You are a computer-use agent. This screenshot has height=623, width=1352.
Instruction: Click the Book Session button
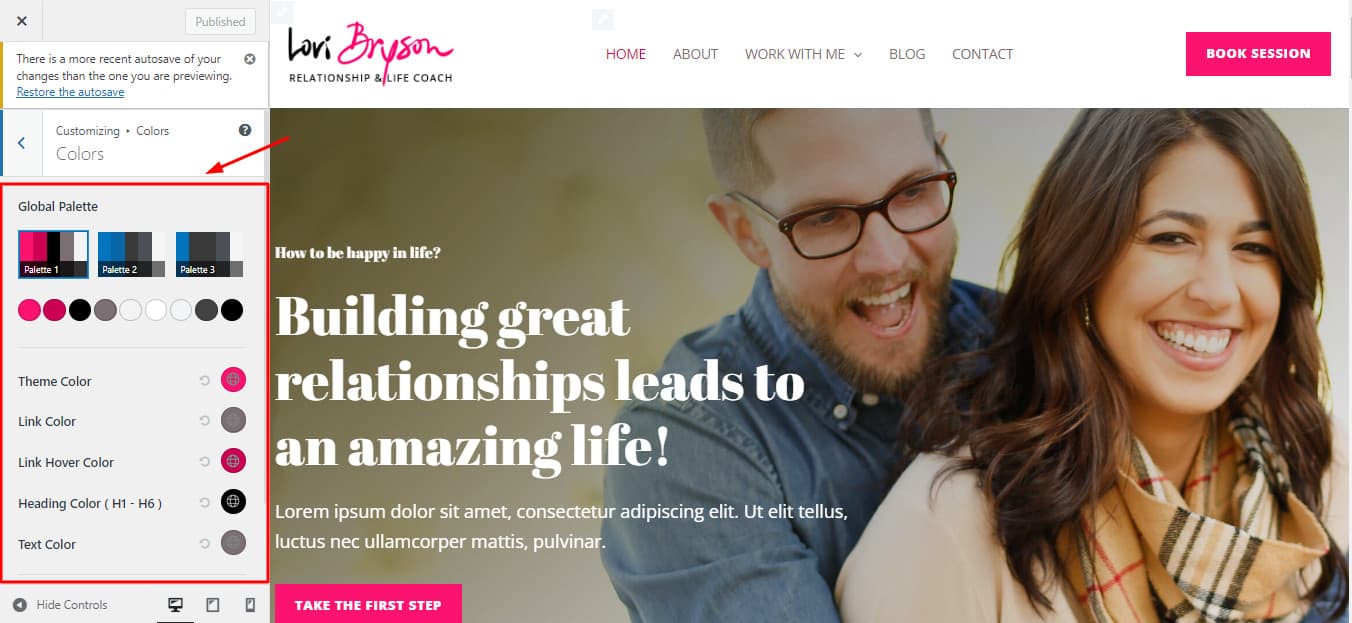pos(1258,54)
